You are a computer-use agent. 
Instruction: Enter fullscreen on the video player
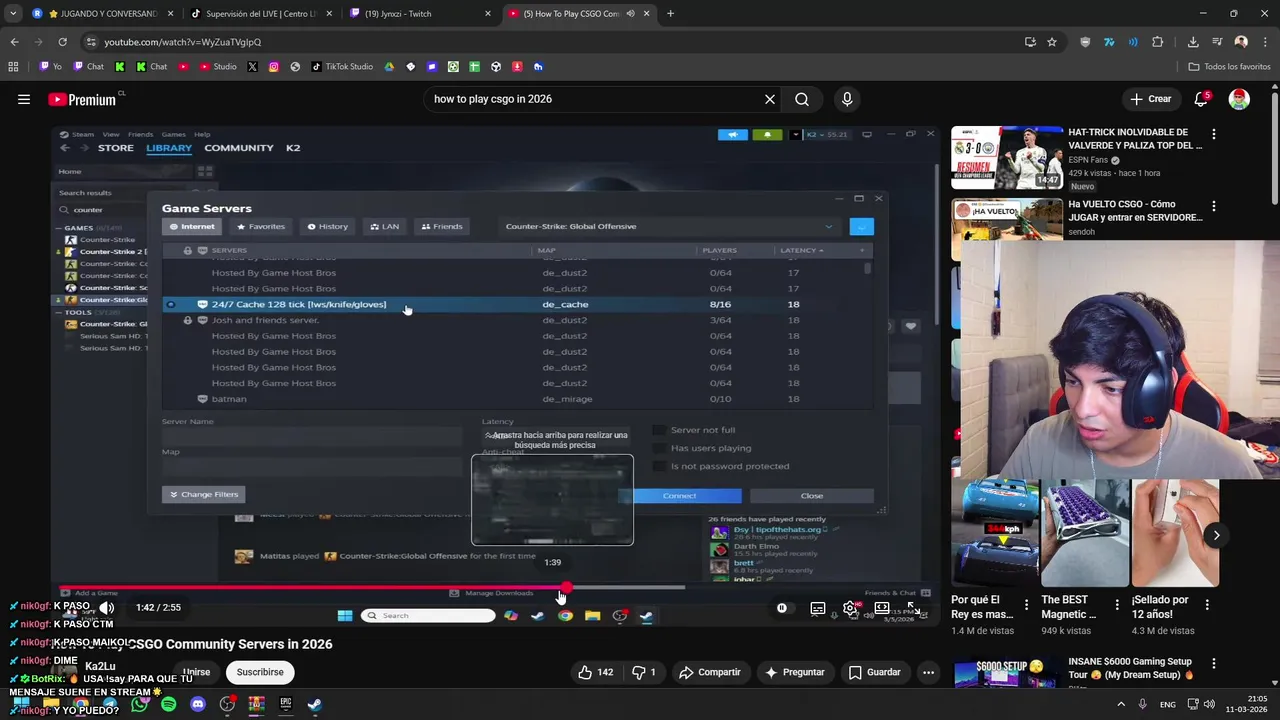(913, 608)
